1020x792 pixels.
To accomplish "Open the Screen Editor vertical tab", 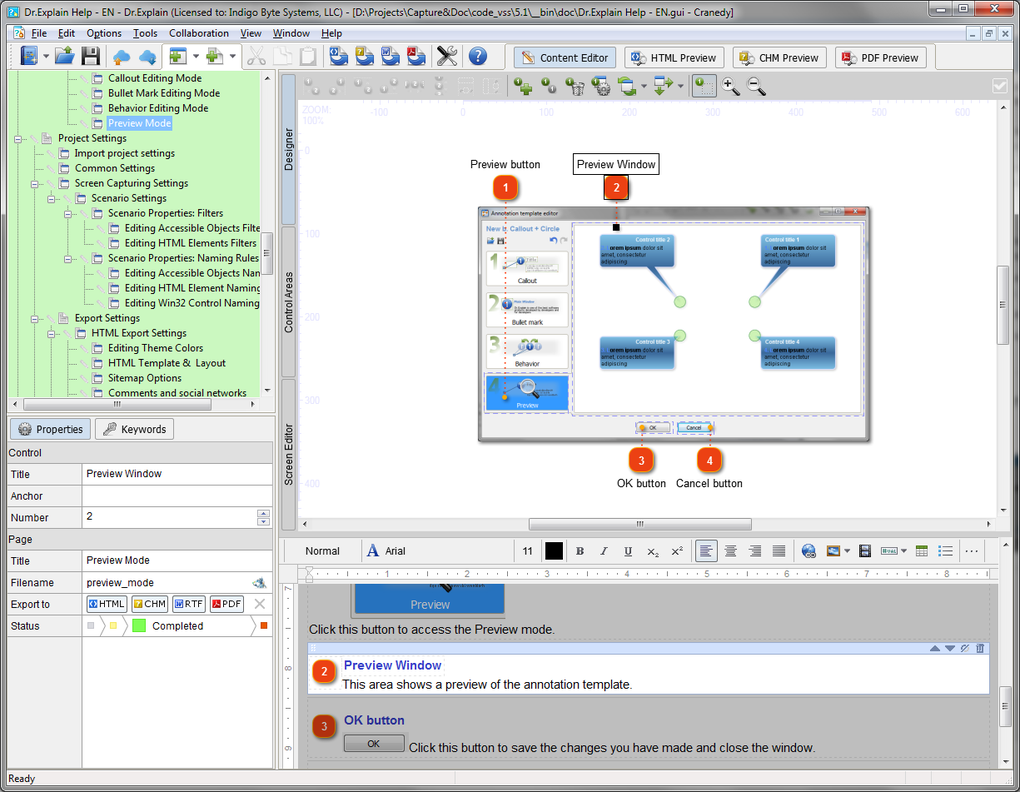I will tap(288, 455).
